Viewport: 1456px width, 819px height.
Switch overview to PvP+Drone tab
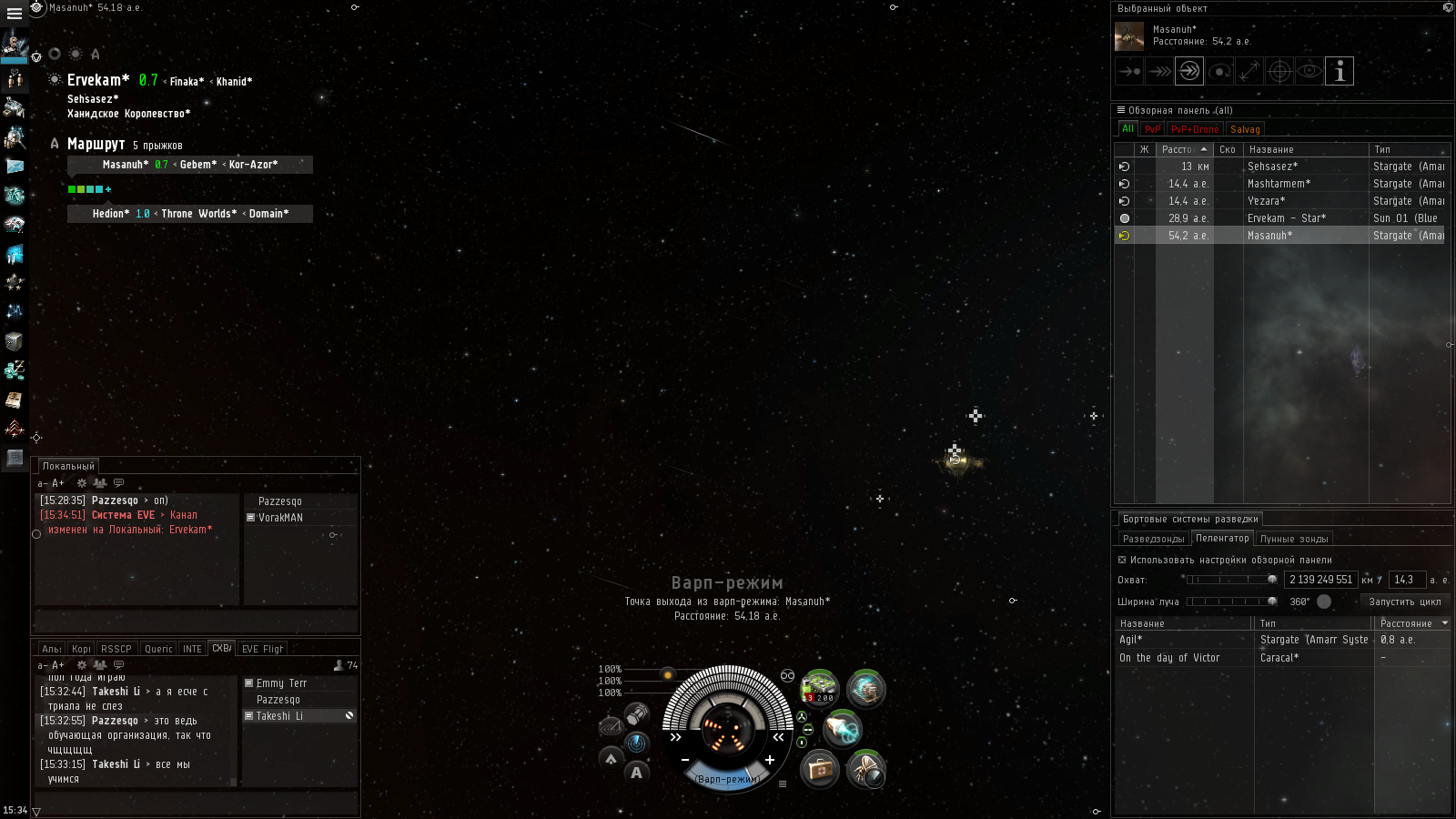coord(1195,129)
